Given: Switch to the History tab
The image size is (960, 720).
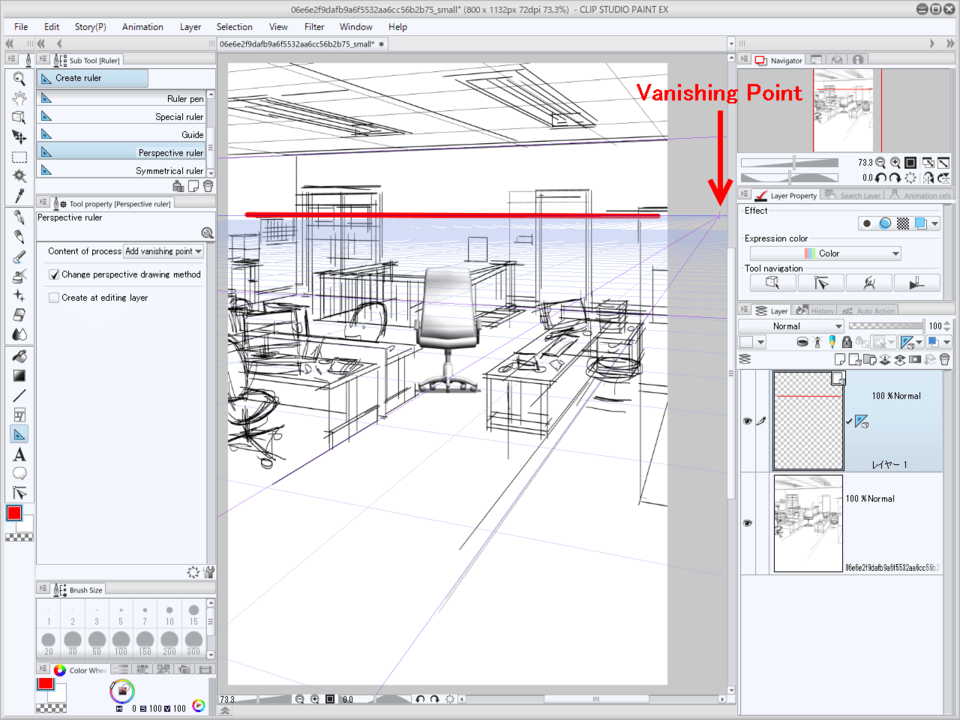Looking at the screenshot, I should [816, 311].
